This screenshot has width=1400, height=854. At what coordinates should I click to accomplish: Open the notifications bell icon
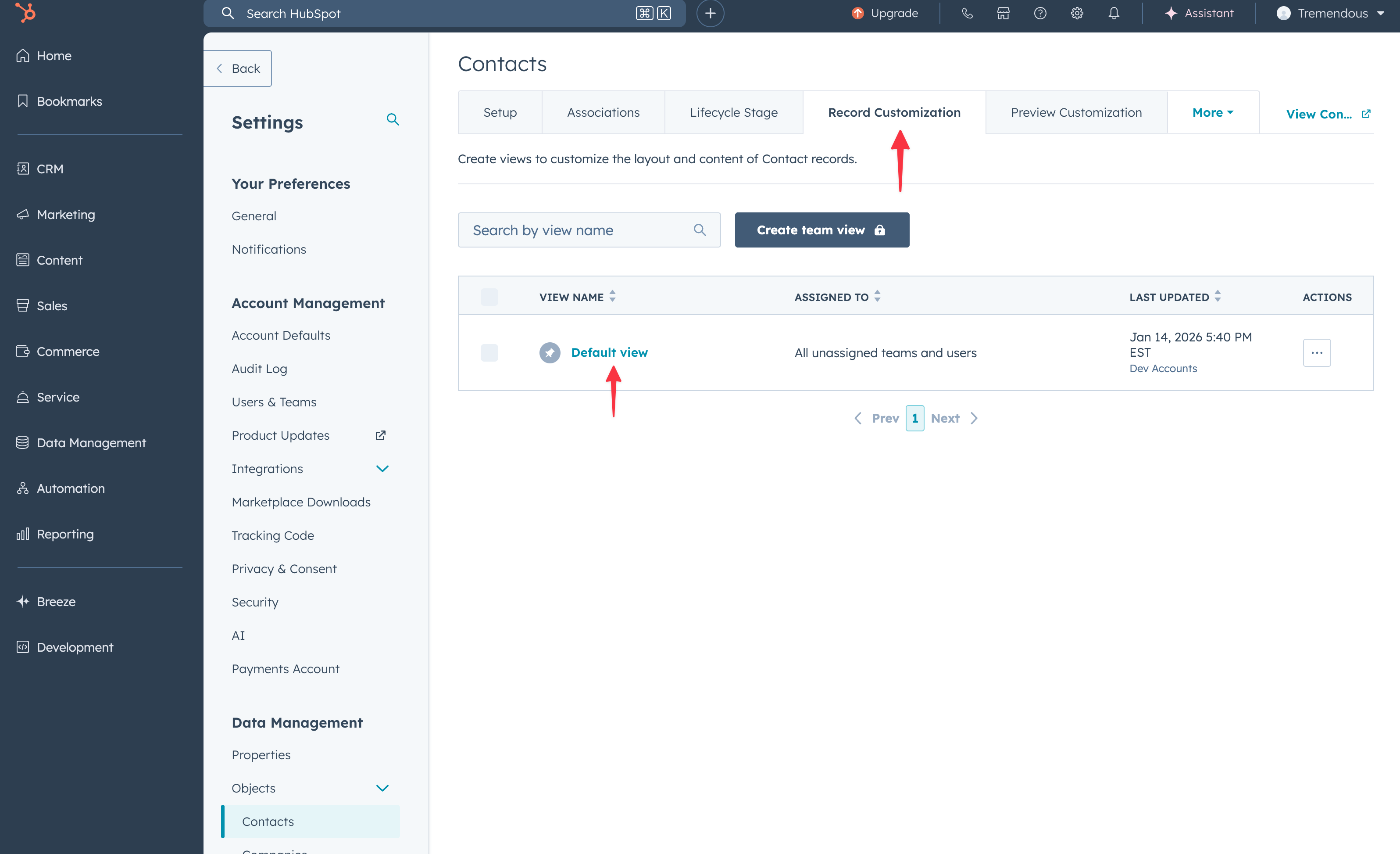click(1114, 13)
